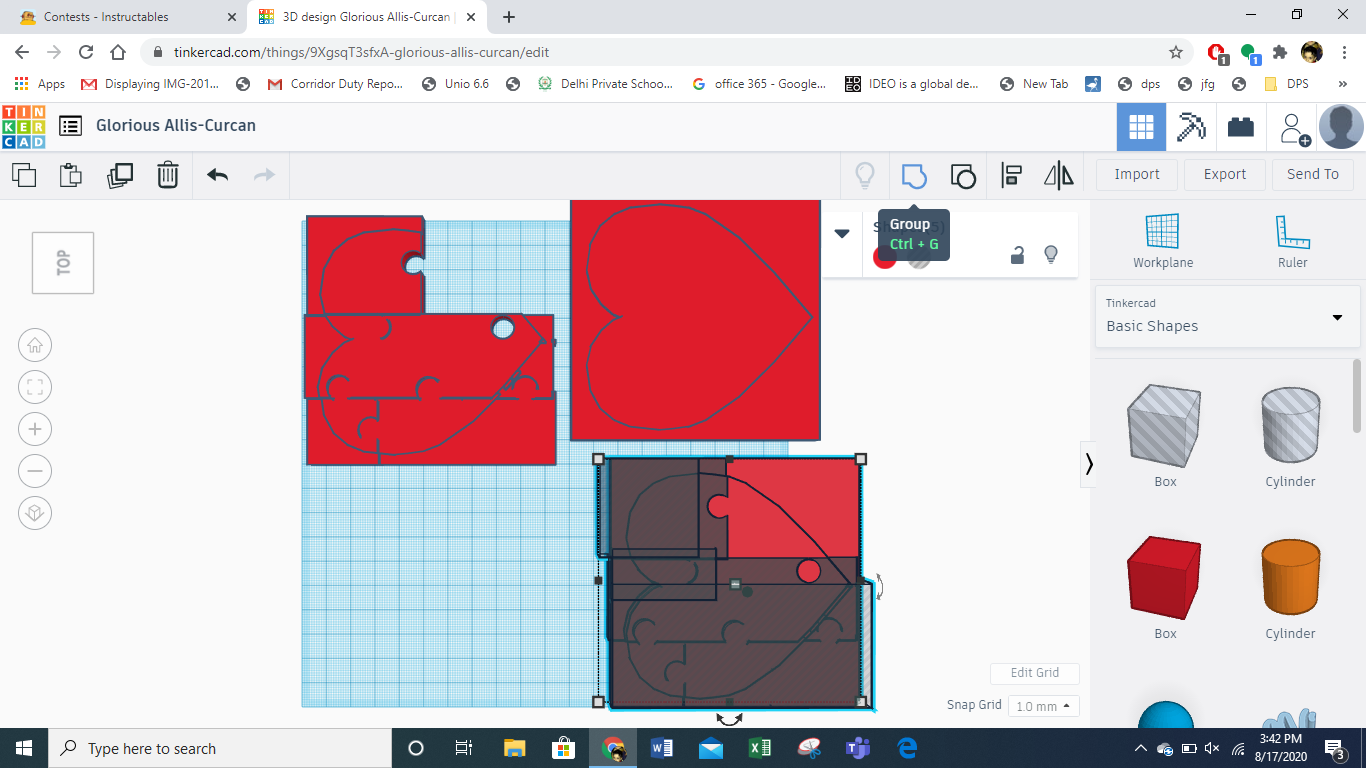Open the recent designs list icon
Viewport: 1366px width, 768px height.
point(70,126)
